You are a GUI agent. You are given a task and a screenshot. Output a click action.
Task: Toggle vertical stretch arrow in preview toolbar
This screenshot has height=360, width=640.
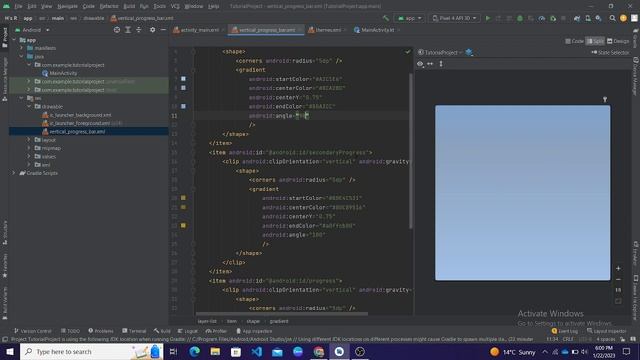click(441, 64)
